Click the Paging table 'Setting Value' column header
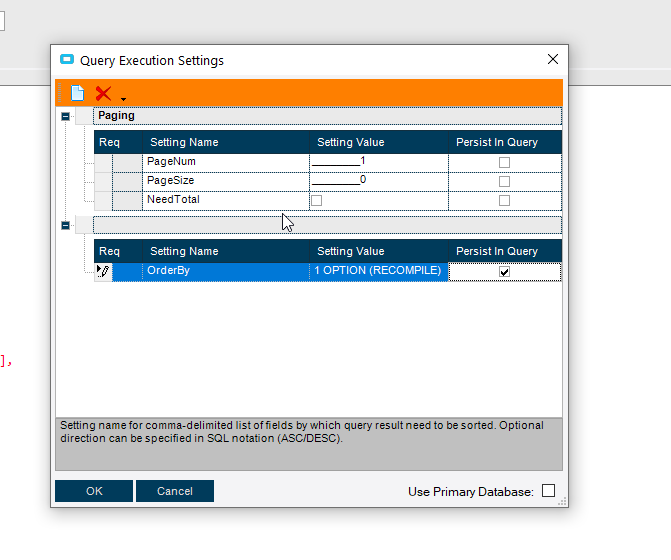This screenshot has width=671, height=560. click(379, 142)
